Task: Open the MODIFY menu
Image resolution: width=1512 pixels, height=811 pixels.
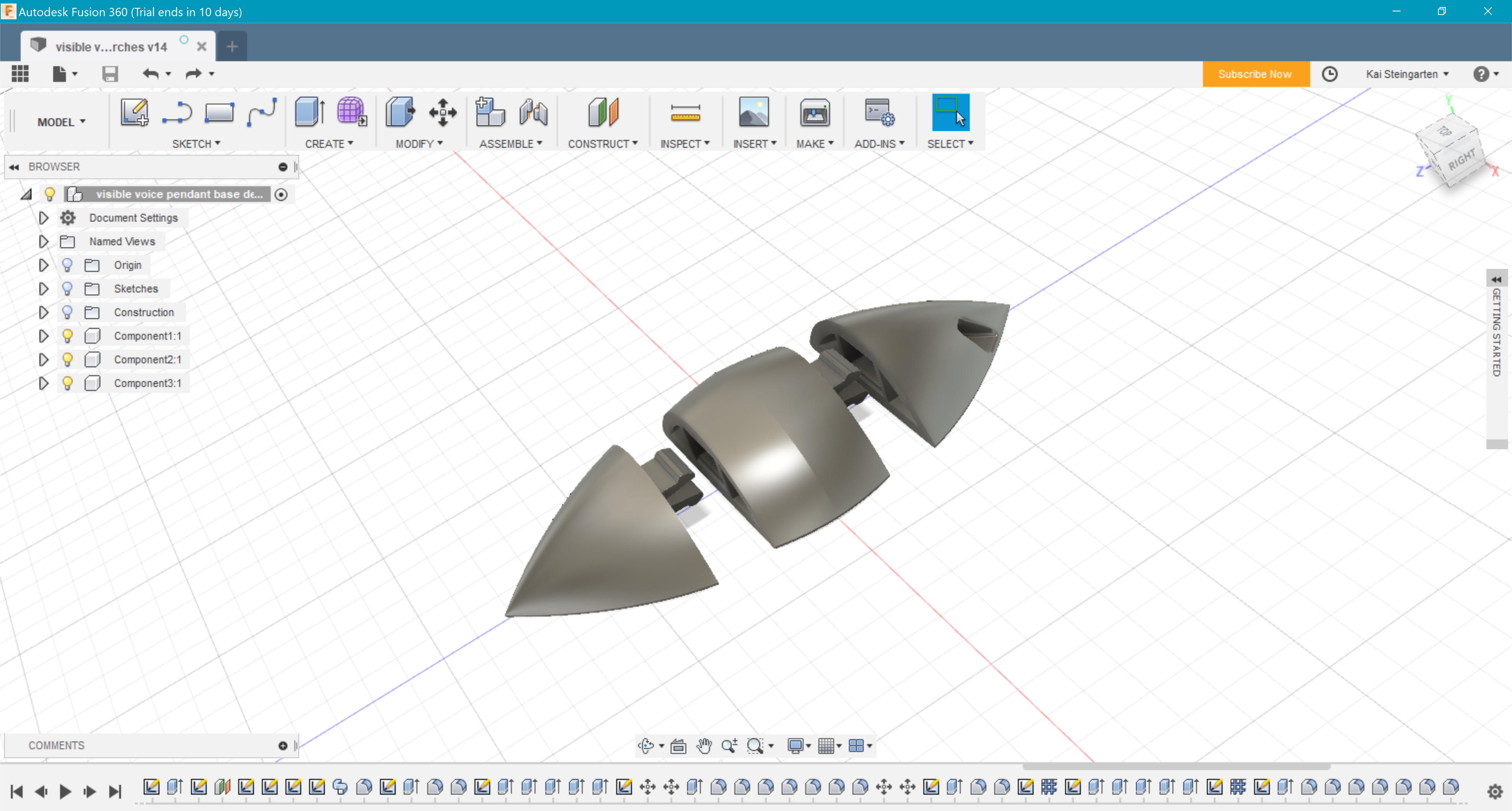Action: coord(419,144)
